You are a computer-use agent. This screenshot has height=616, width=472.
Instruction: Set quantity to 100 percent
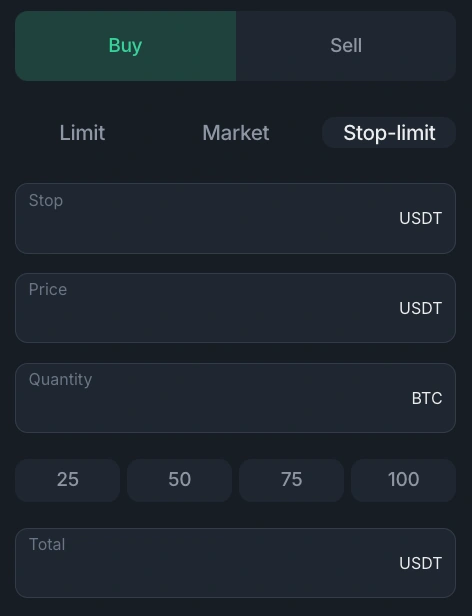click(404, 480)
